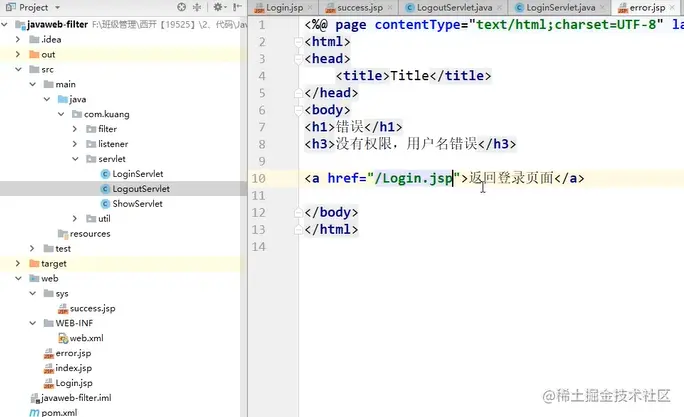Click the success.jsp file icon in tree

(63, 309)
